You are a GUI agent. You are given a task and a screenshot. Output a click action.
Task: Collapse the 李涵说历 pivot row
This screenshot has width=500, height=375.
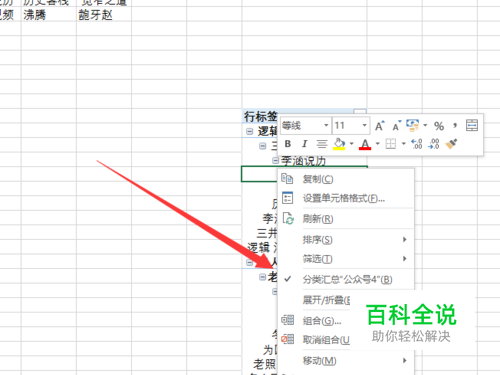(x=275, y=161)
